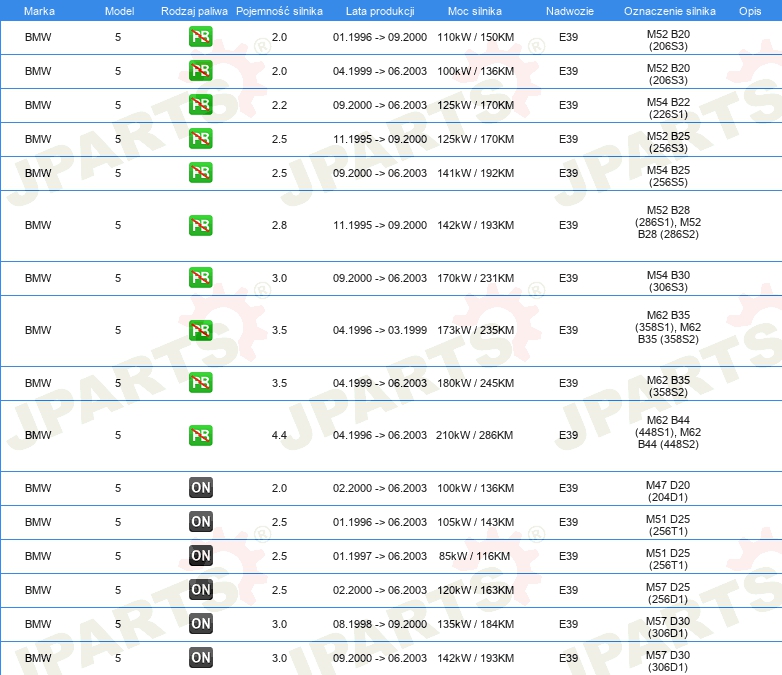782x675 pixels.
Task: Click the Oznaczenie silnika column header
Action: pyautogui.click(x=669, y=10)
